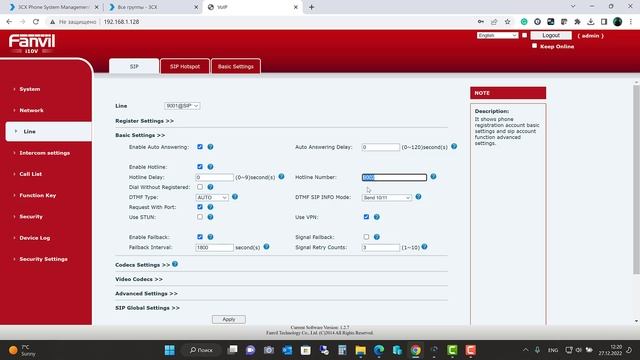The image size is (640, 360).
Task: Open Network menu in sidebar
Action: [x=31, y=110]
